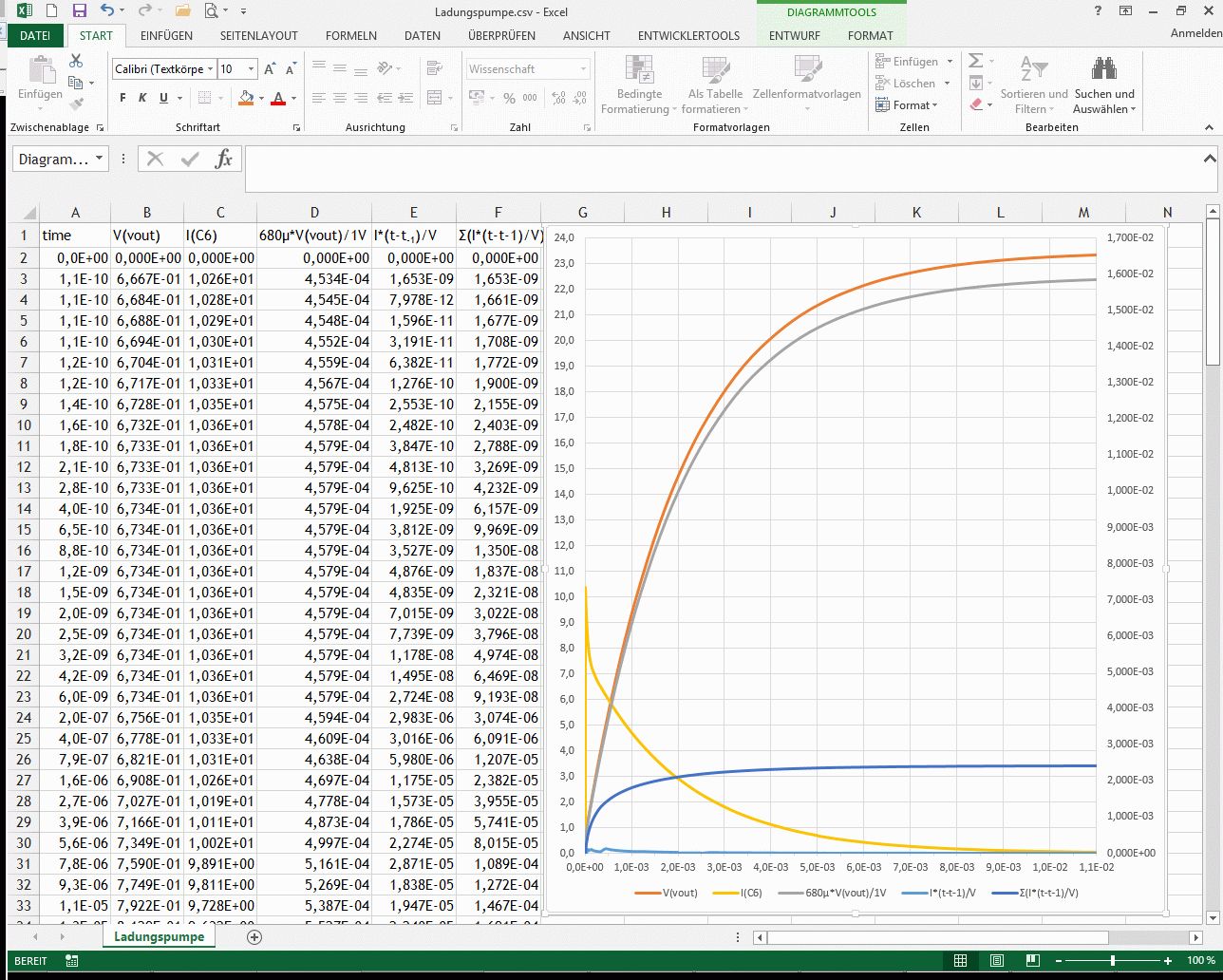The height and width of the screenshot is (980, 1223).
Task: Toggle italic formatting (K)
Action: tap(142, 98)
